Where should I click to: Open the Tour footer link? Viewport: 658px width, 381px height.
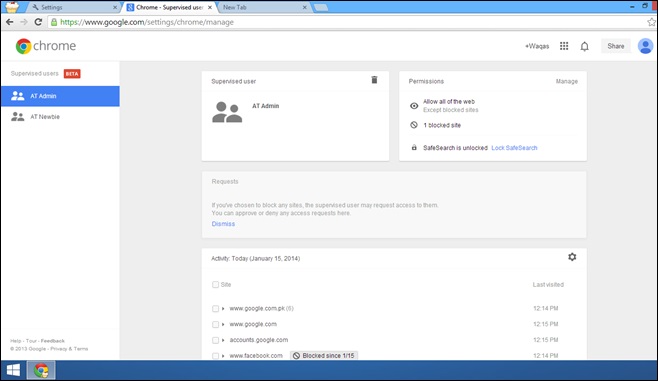(31, 341)
